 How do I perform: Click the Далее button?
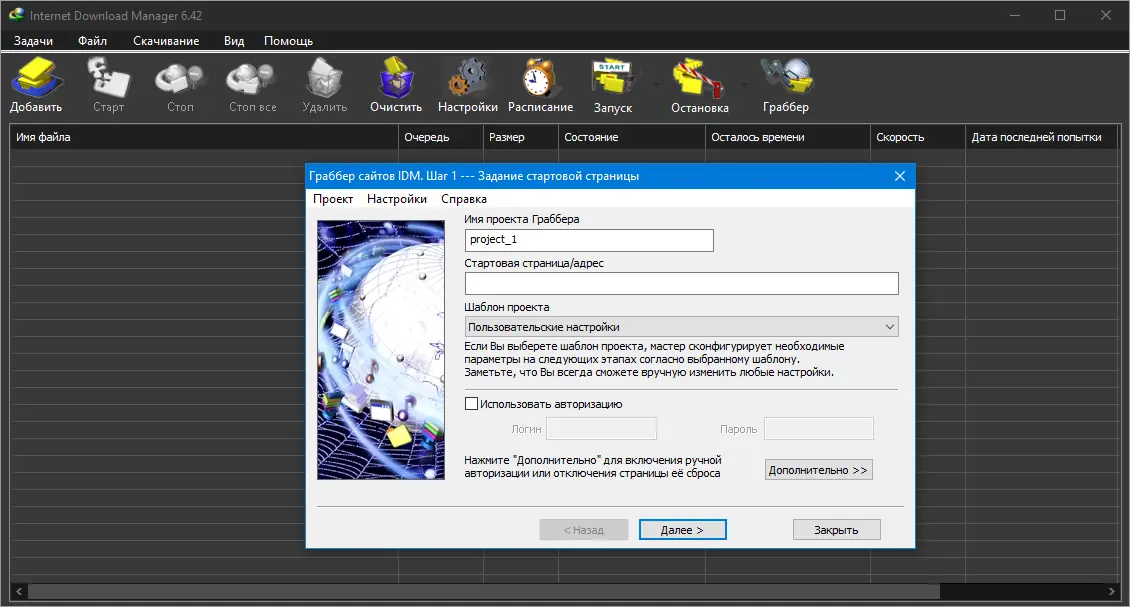683,529
